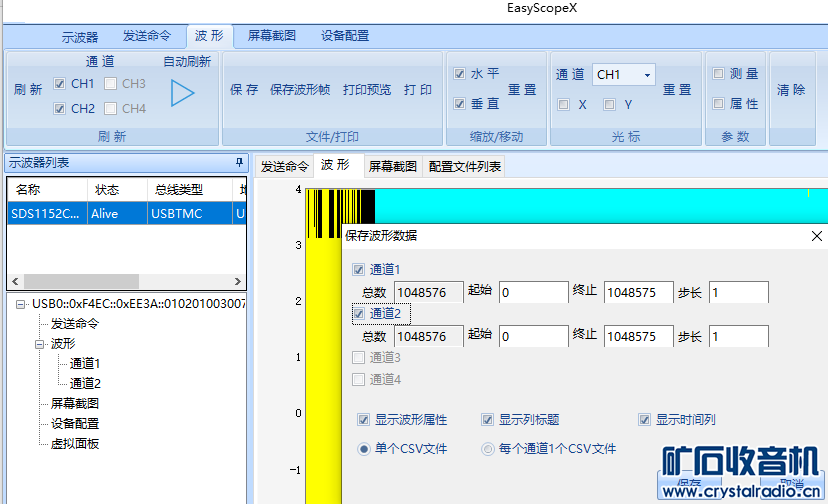This screenshot has width=828, height=504.
Task: Open the 示波器 ribbon tab
Action: tap(80, 37)
